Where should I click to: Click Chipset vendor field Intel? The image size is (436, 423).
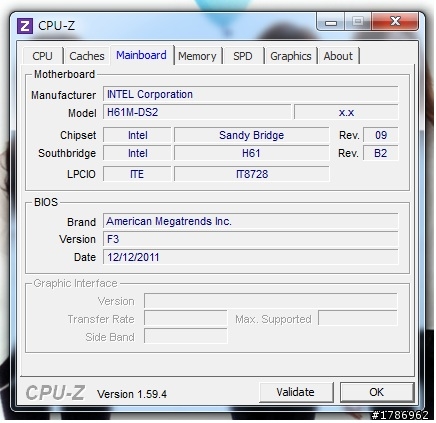click(x=137, y=135)
